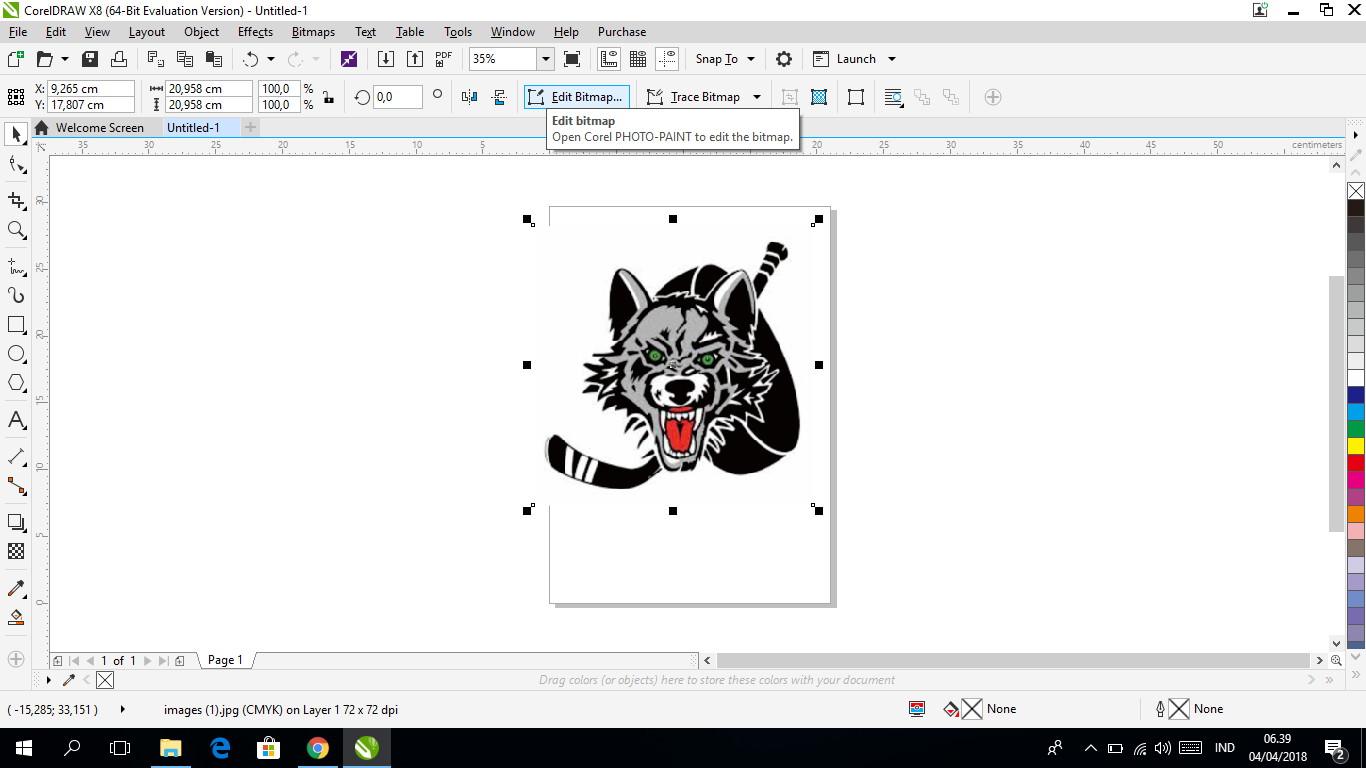Open the Bitmaps menu

click(x=313, y=31)
